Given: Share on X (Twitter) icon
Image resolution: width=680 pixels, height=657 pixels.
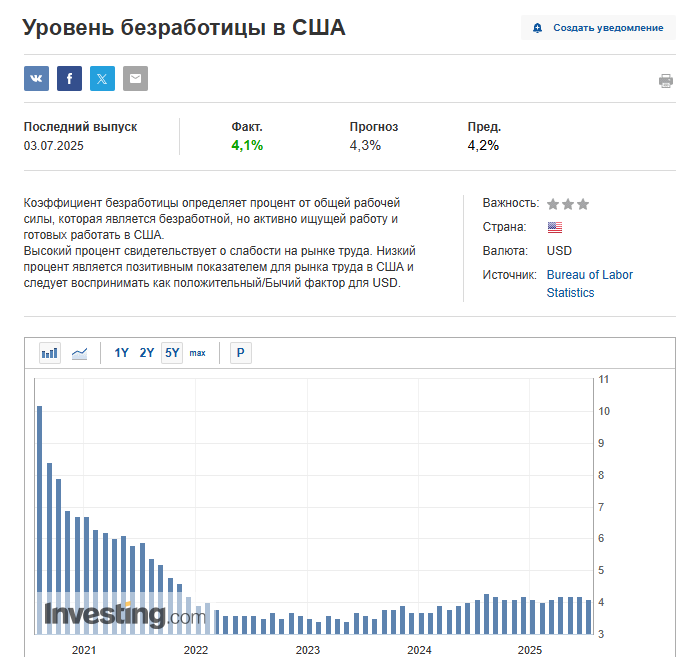Looking at the screenshot, I should tap(102, 78).
